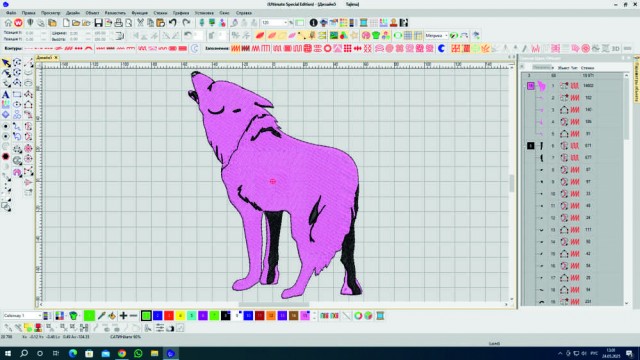The height and width of the screenshot is (360, 640).
Task: Select the Lettering text tool with the letter A
Action: point(6,95)
